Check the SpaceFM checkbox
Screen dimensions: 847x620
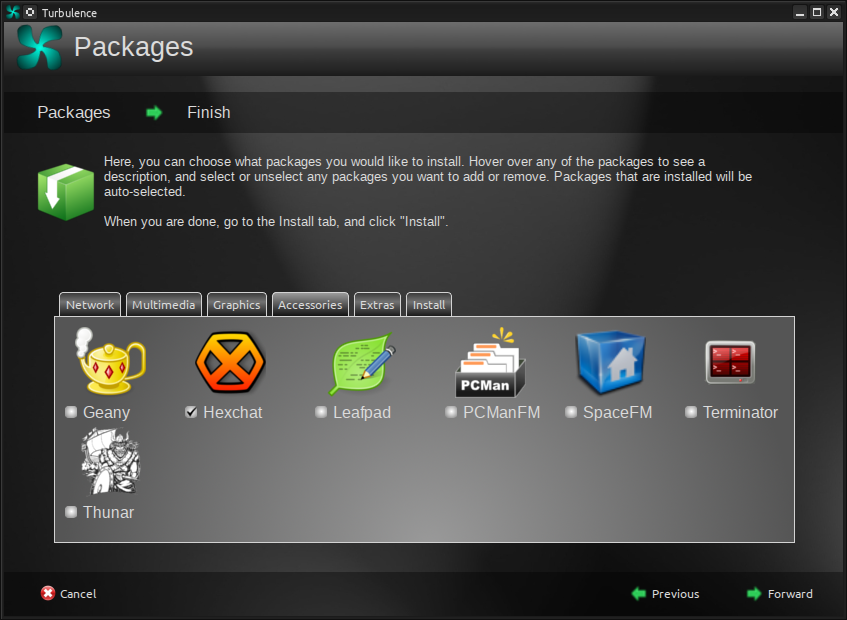[x=570, y=412]
